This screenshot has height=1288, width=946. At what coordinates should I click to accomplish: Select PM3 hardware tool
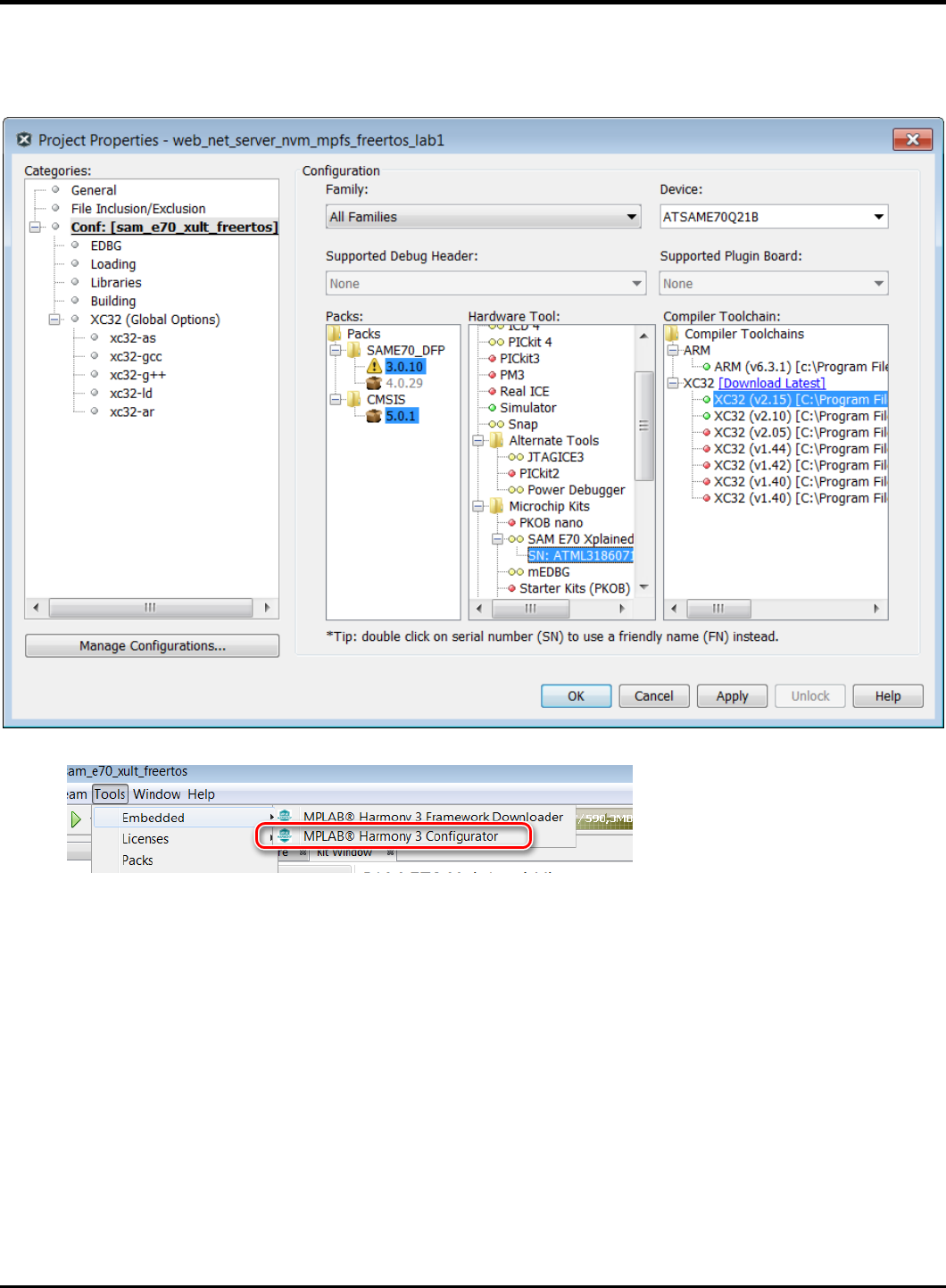(512, 376)
